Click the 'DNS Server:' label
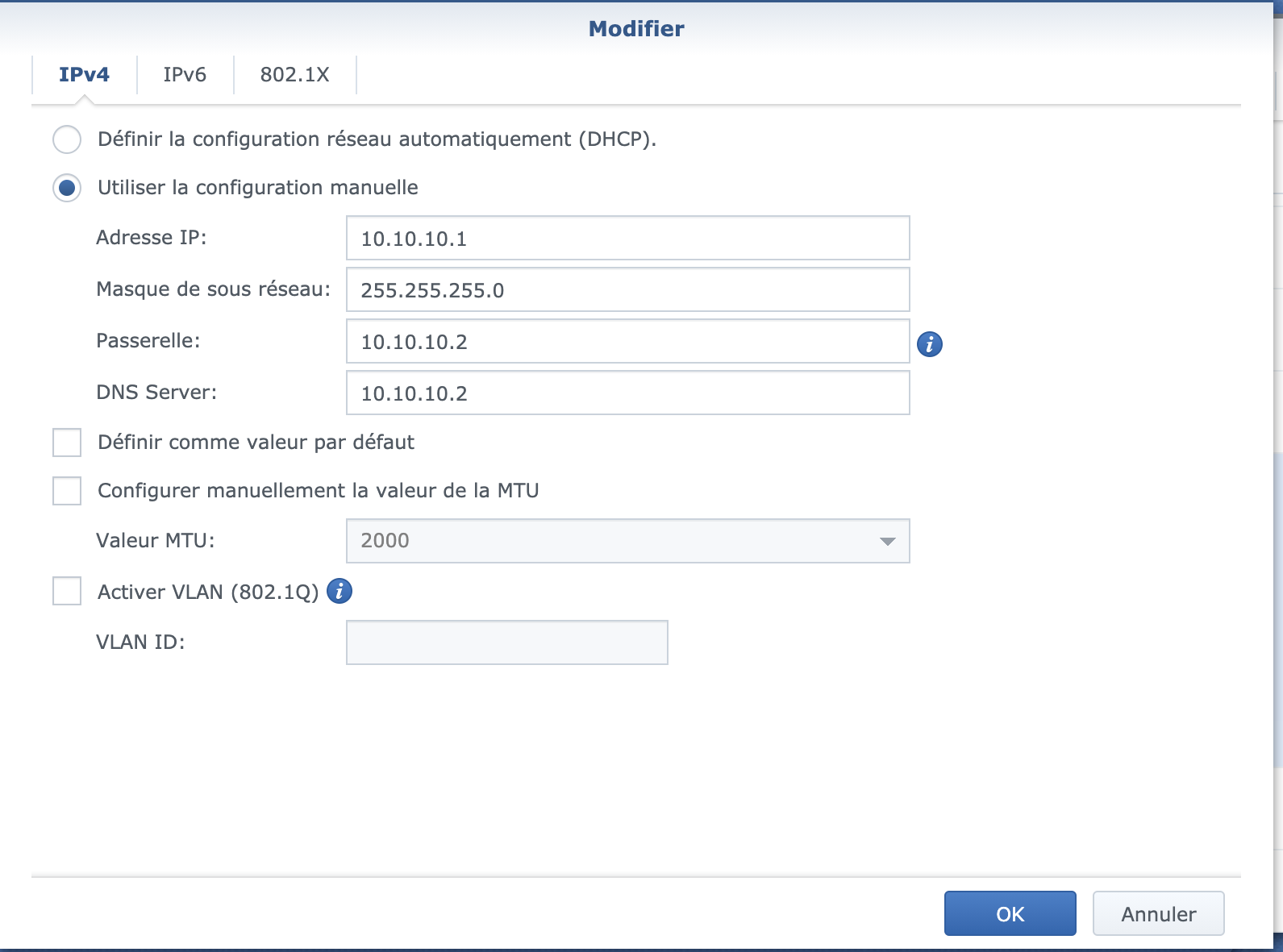The image size is (1283, 952). [x=156, y=393]
